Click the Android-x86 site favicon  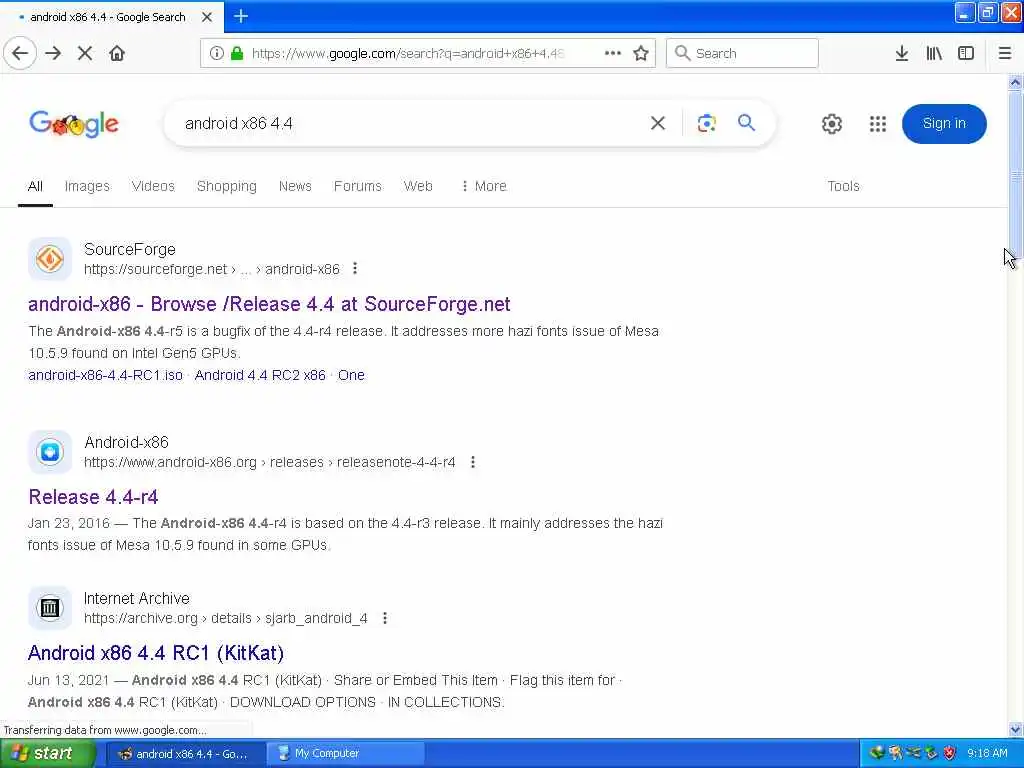50,452
